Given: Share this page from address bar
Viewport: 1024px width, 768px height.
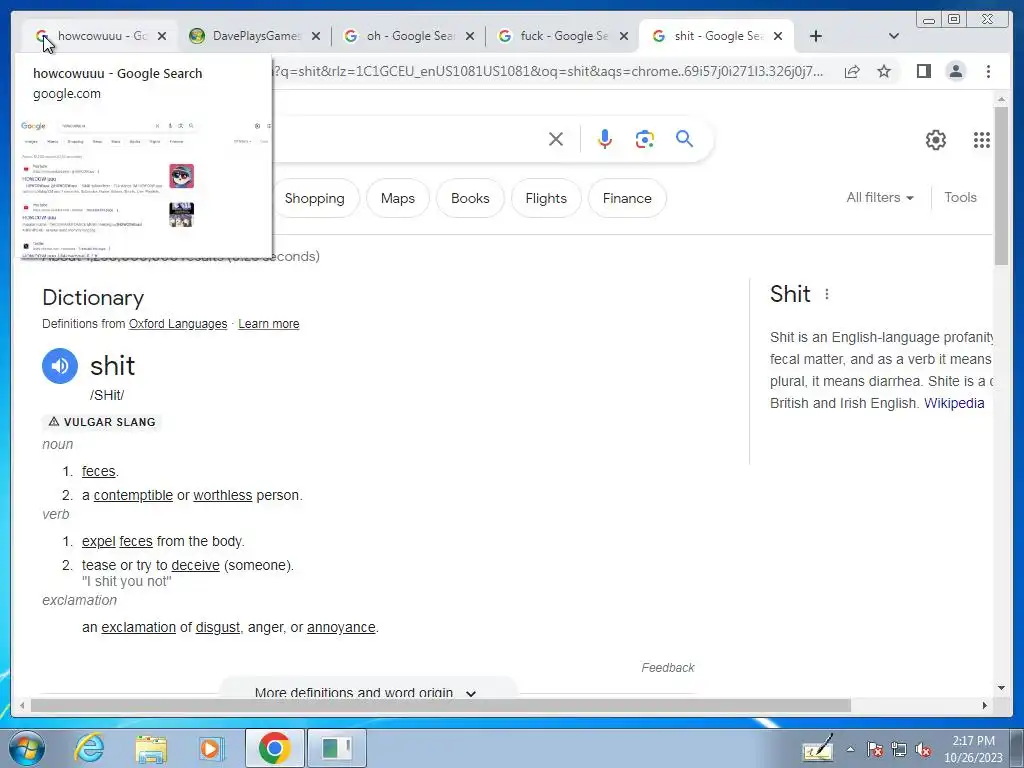Looking at the screenshot, I should click(852, 71).
